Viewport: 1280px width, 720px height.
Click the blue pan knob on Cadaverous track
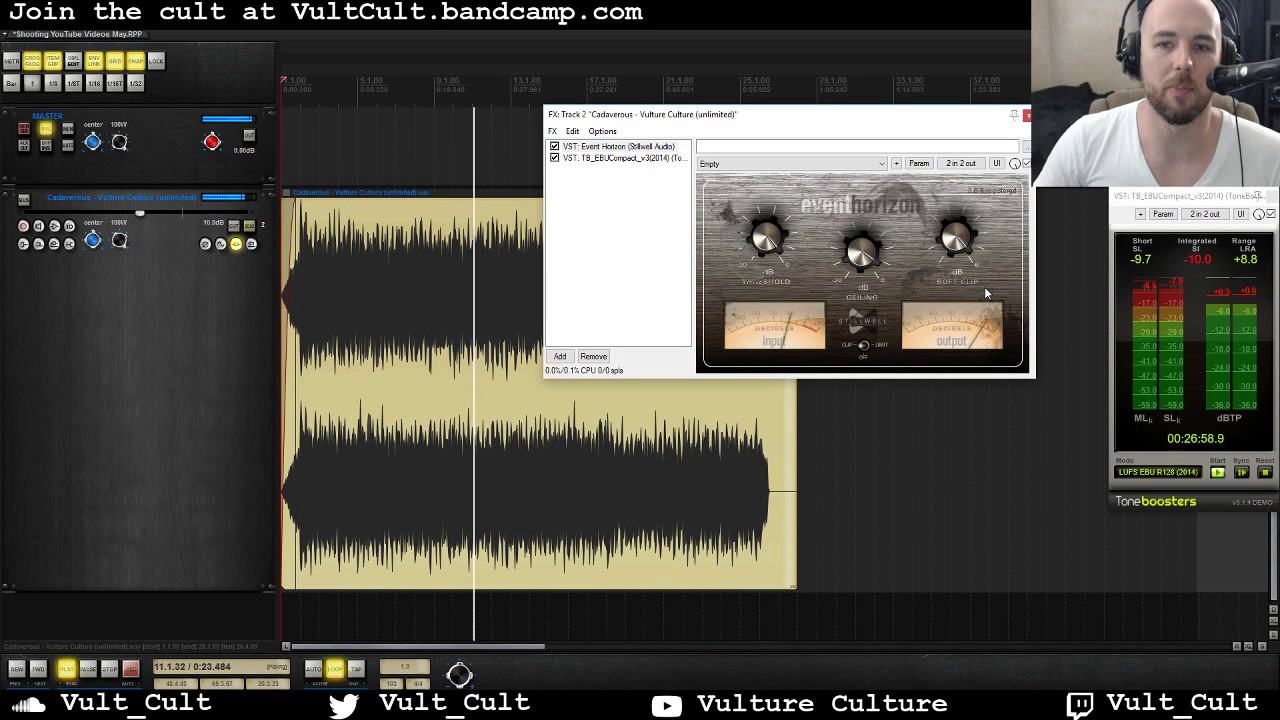[93, 240]
